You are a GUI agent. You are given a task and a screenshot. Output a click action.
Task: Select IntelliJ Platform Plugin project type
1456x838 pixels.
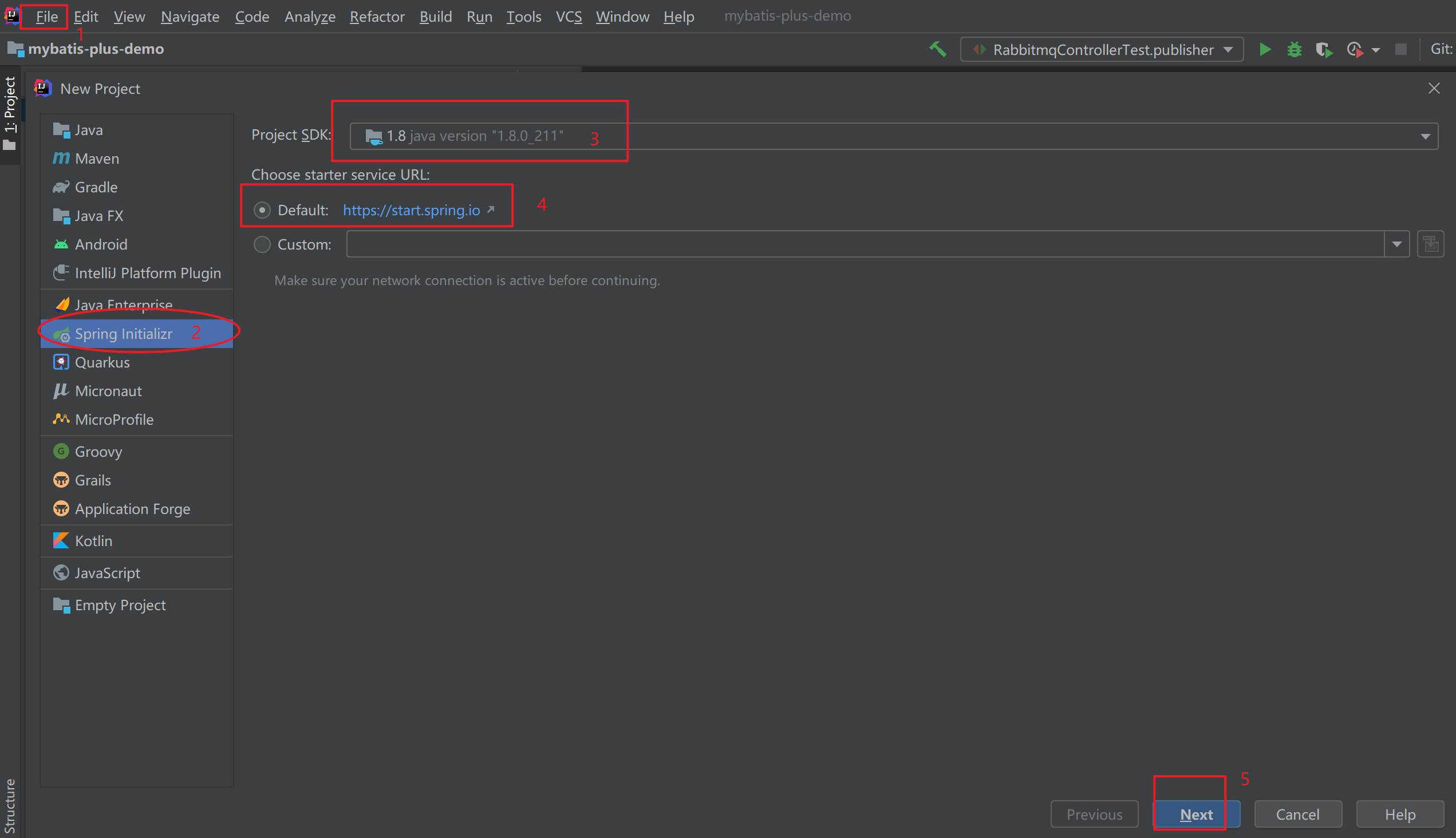coord(137,274)
